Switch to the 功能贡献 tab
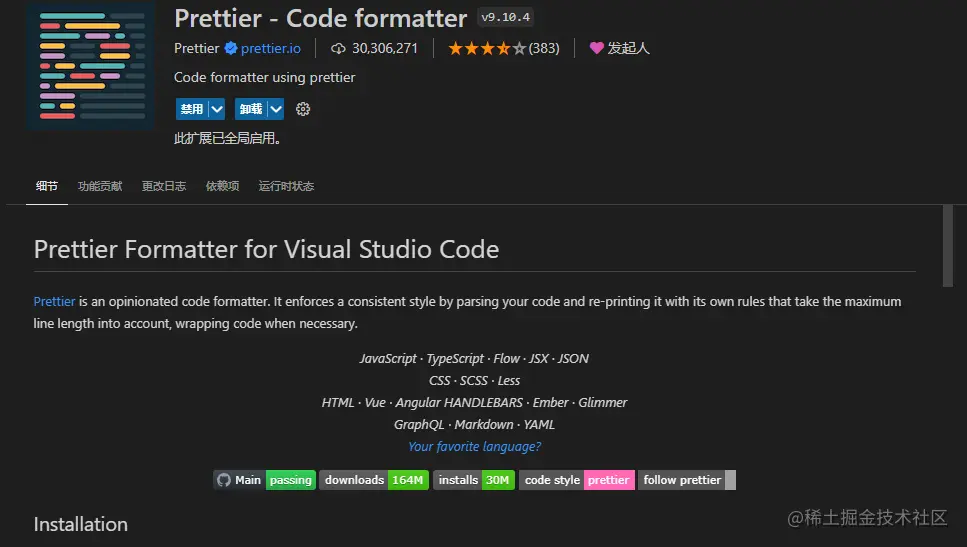 (100, 186)
